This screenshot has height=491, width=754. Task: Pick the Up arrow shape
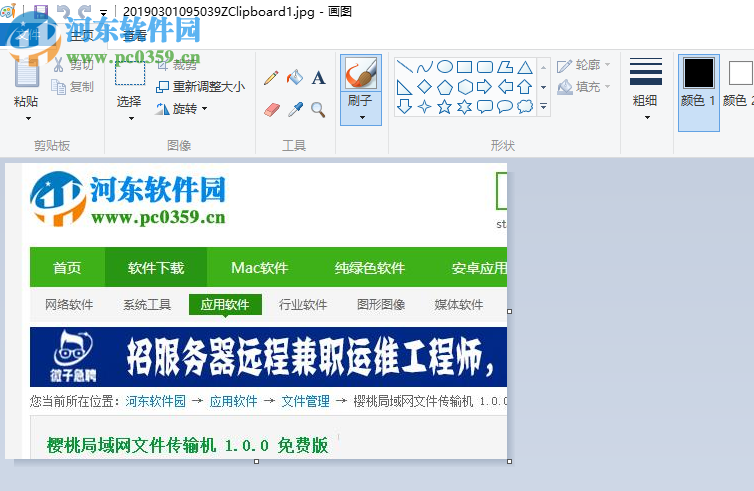pyautogui.click(x=525, y=87)
